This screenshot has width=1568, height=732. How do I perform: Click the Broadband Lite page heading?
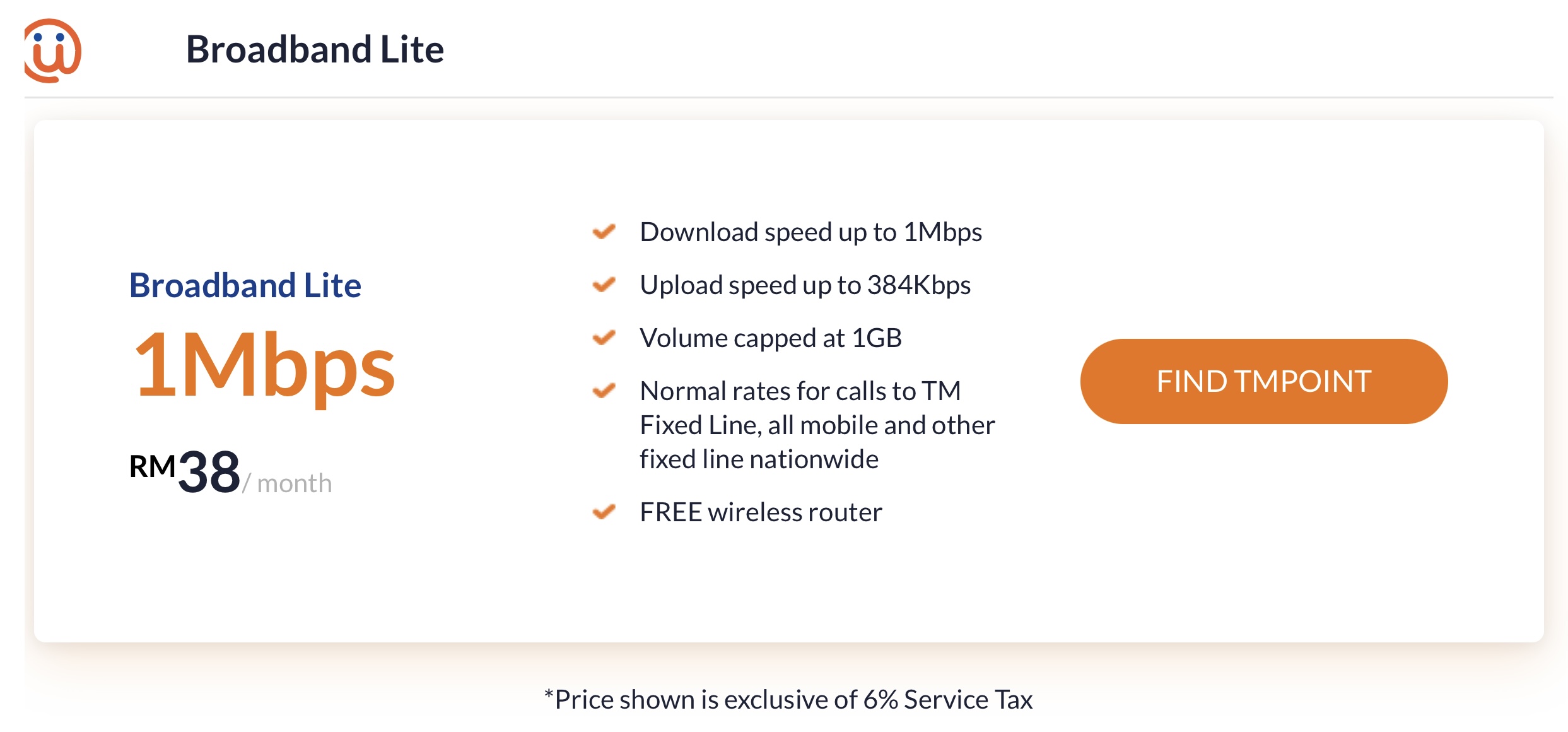click(315, 49)
